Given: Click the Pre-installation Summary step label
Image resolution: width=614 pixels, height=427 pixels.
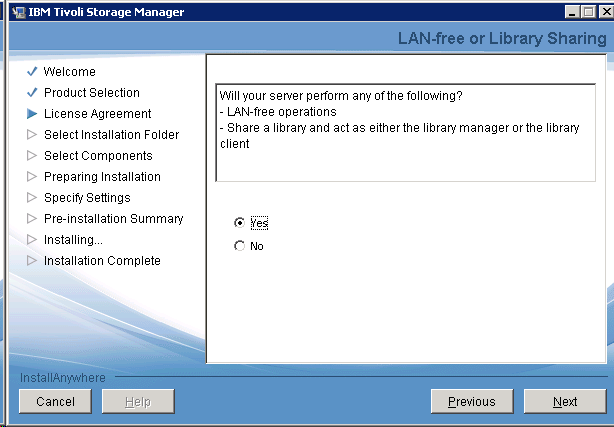Looking at the screenshot, I should [x=113, y=219].
